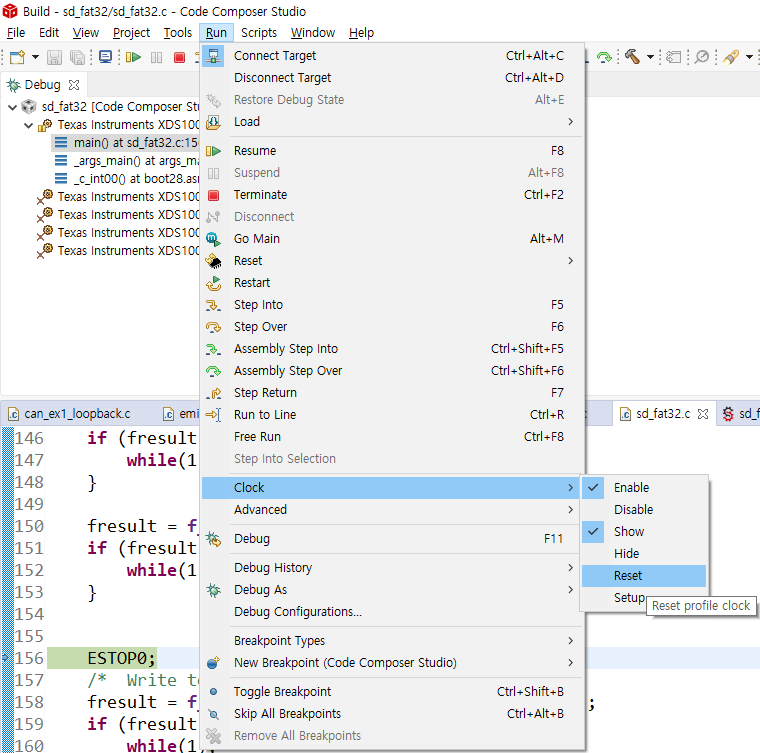Close the Debug view tab
This screenshot has height=753, width=760.
coord(74,85)
